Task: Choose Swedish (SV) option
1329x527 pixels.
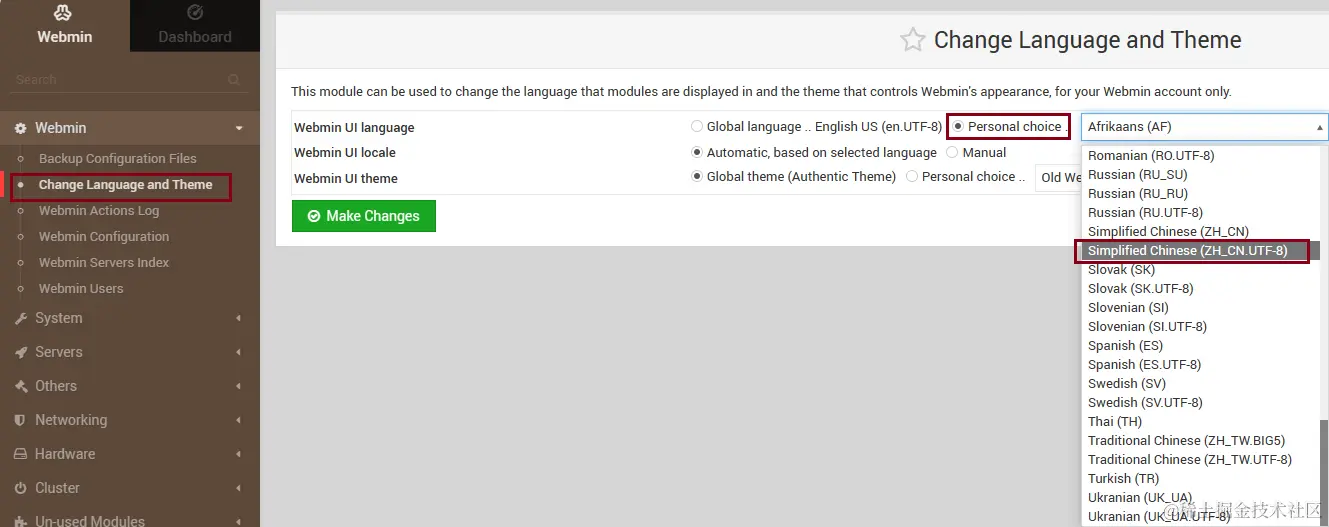Action: click(x=1200, y=384)
